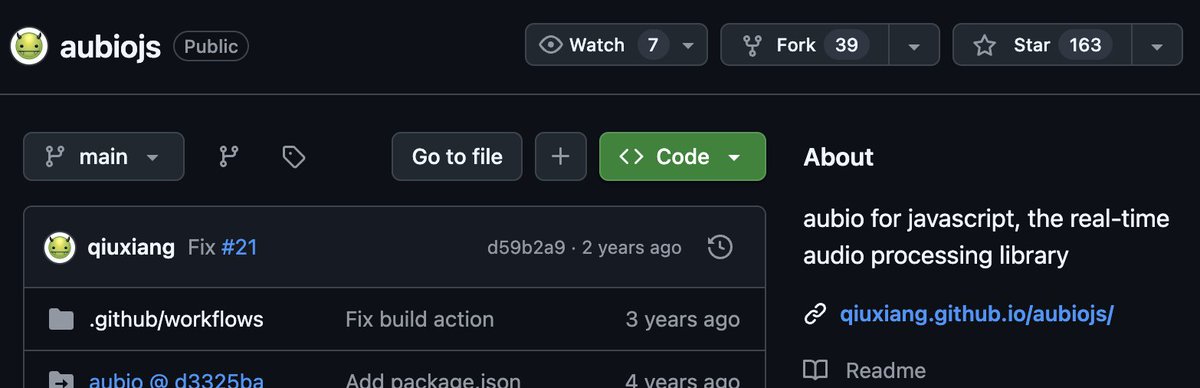Click the fork count 39
This screenshot has height=388, width=1200.
tap(846, 45)
